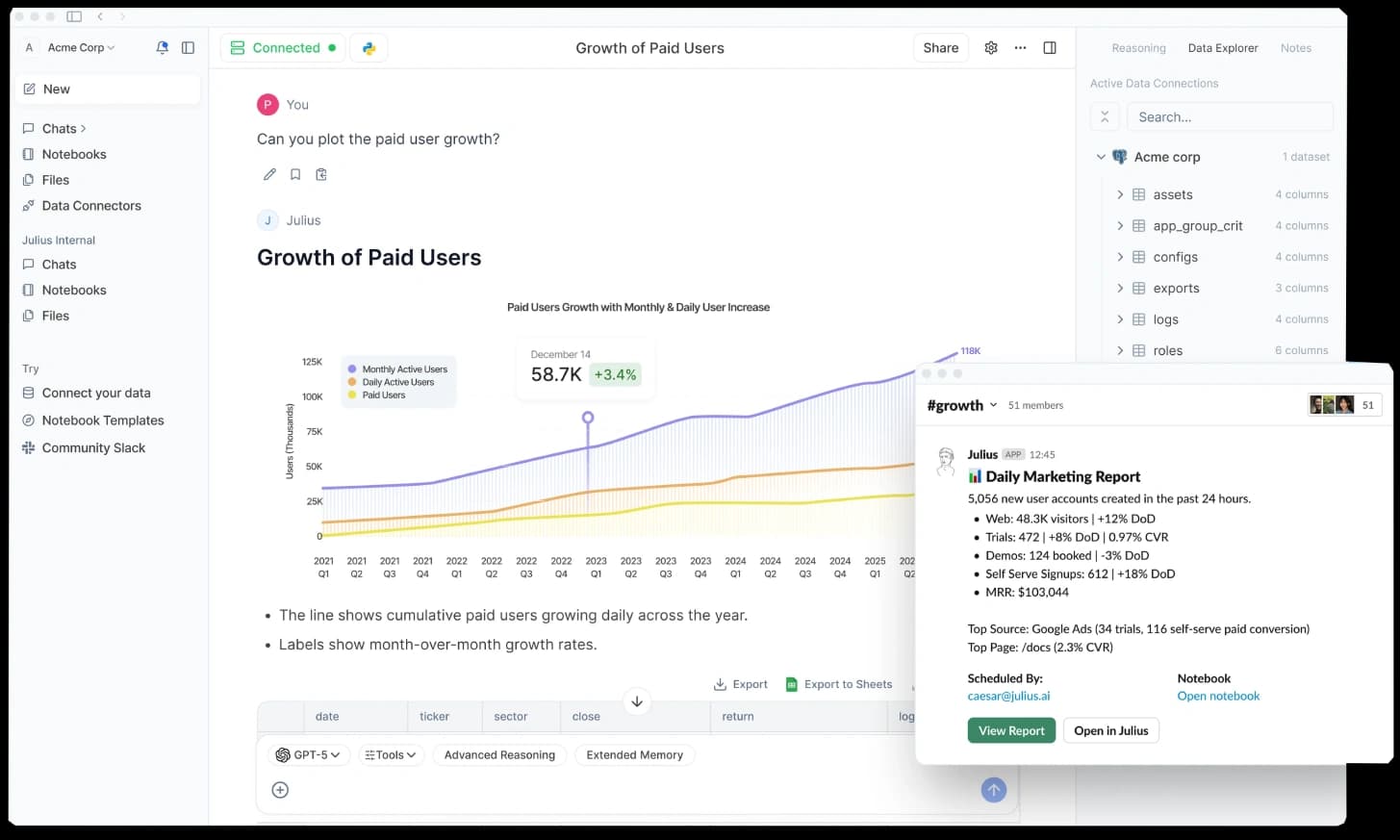Image resolution: width=1400 pixels, height=840 pixels.
Task: Click the close column header in table
Action: click(x=586, y=717)
